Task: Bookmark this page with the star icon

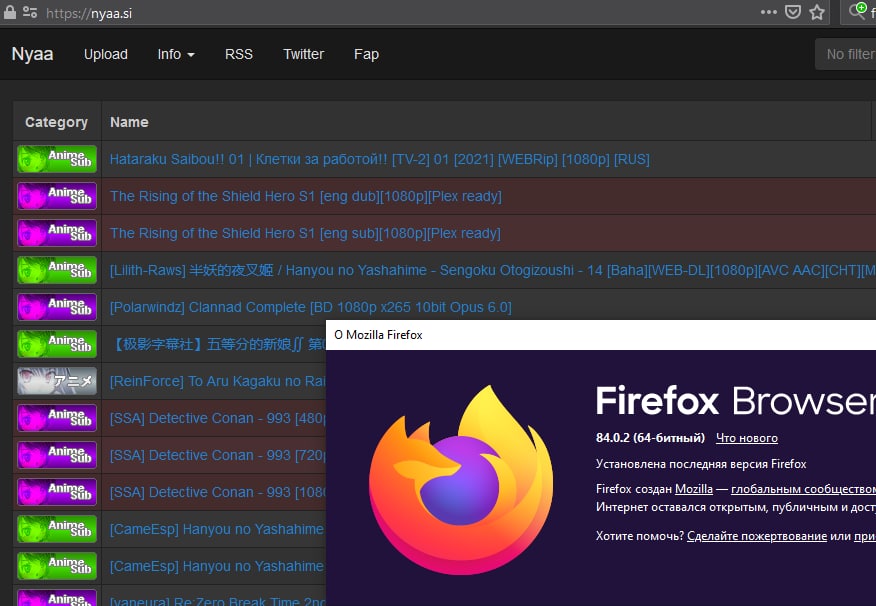Action: point(817,12)
